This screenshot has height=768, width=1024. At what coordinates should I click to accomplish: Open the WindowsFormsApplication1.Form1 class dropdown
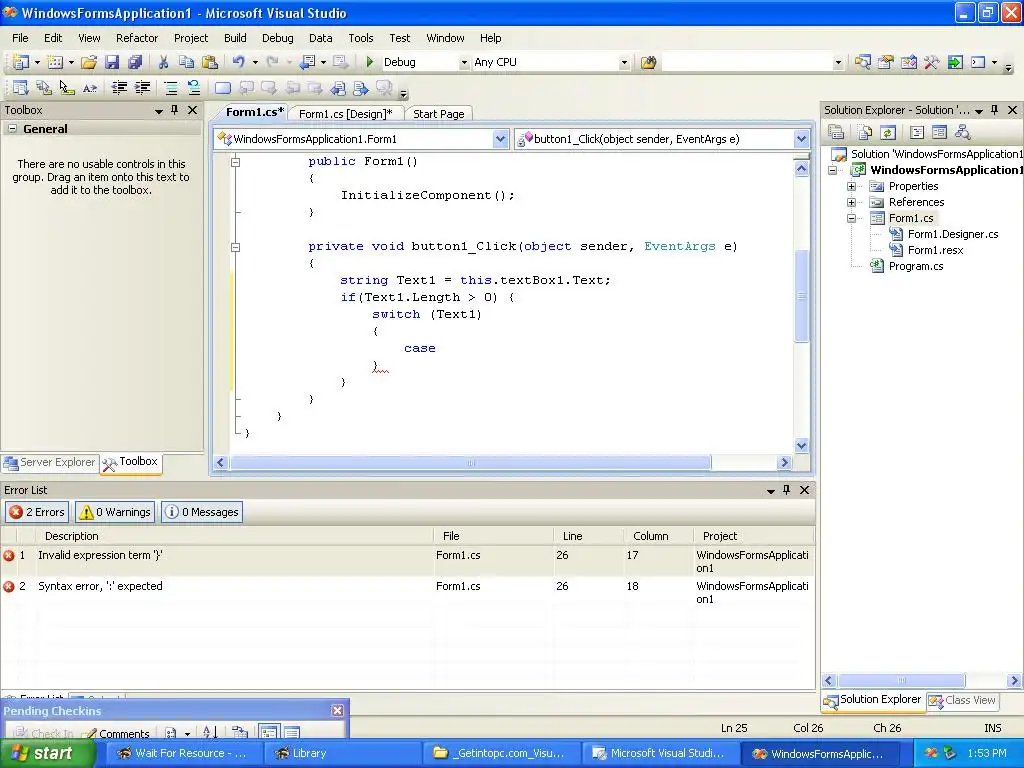pos(500,139)
